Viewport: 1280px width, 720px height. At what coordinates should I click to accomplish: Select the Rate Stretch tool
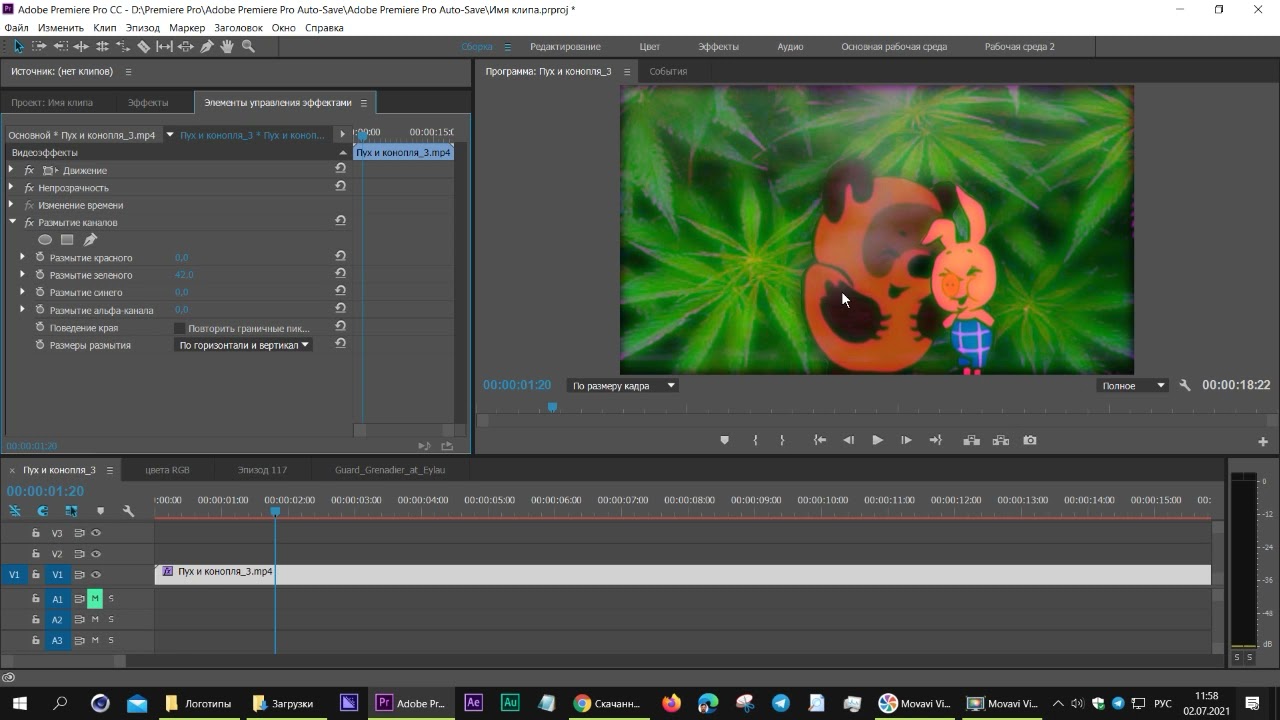tap(123, 46)
